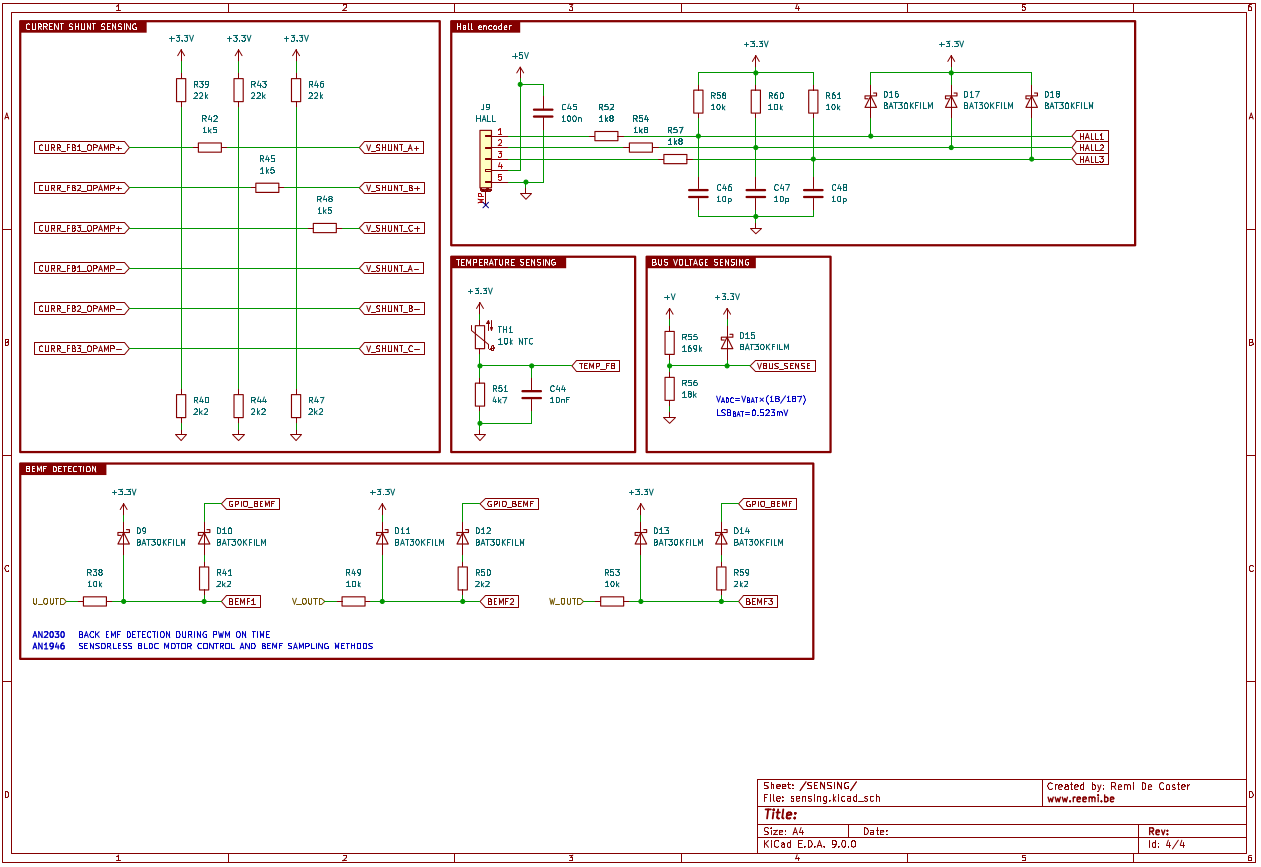The image size is (1261, 867).
Task: Click the BEMF2 net label
Action: pos(500,602)
